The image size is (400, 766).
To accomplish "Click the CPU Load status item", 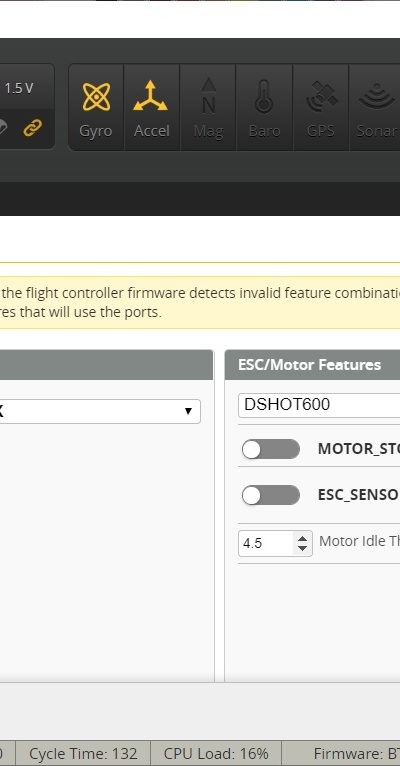I will [x=216, y=753].
